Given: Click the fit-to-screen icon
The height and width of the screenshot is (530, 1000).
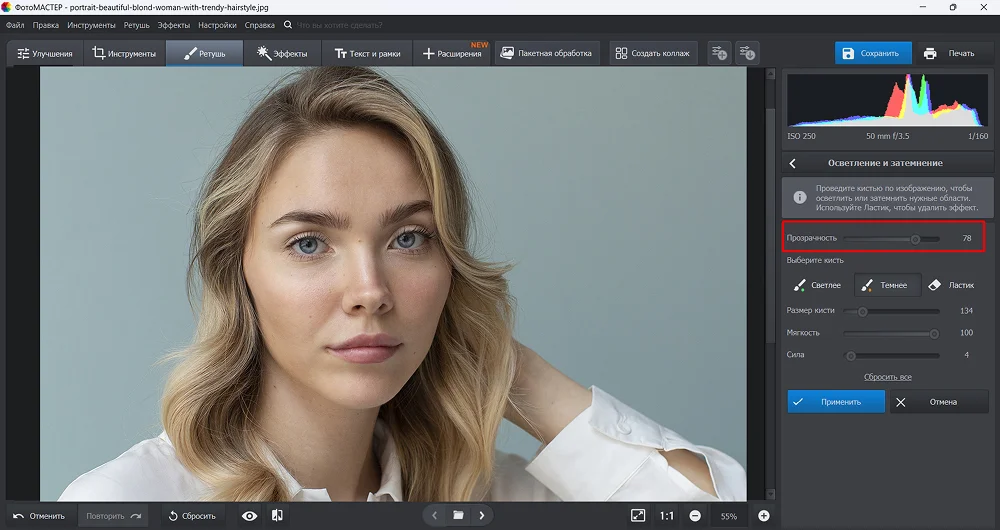Looking at the screenshot, I should pos(638,515).
